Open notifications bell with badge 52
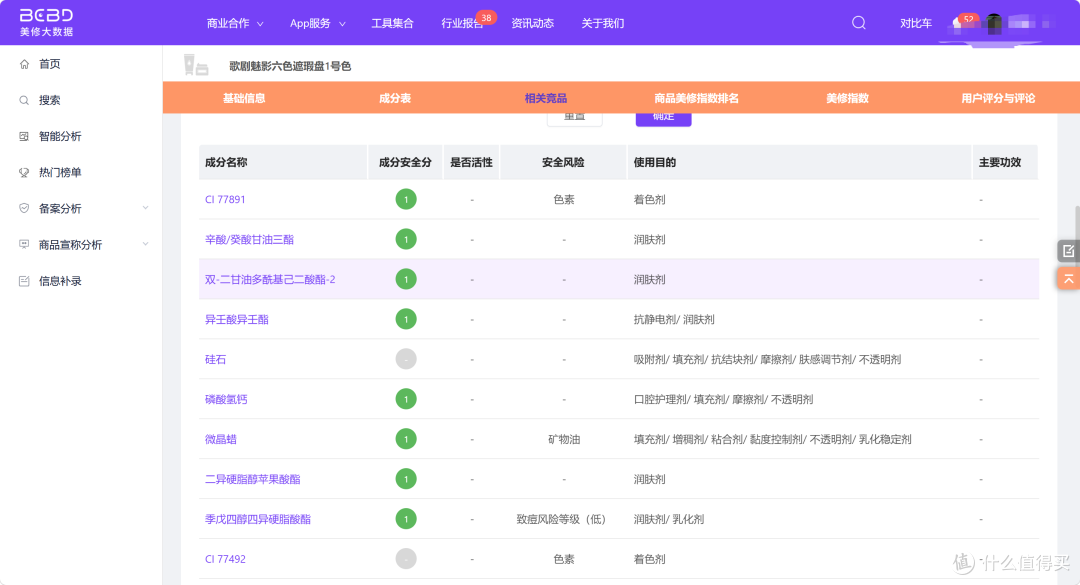Screen dimensions: 1080x585 pyautogui.click(x=958, y=23)
